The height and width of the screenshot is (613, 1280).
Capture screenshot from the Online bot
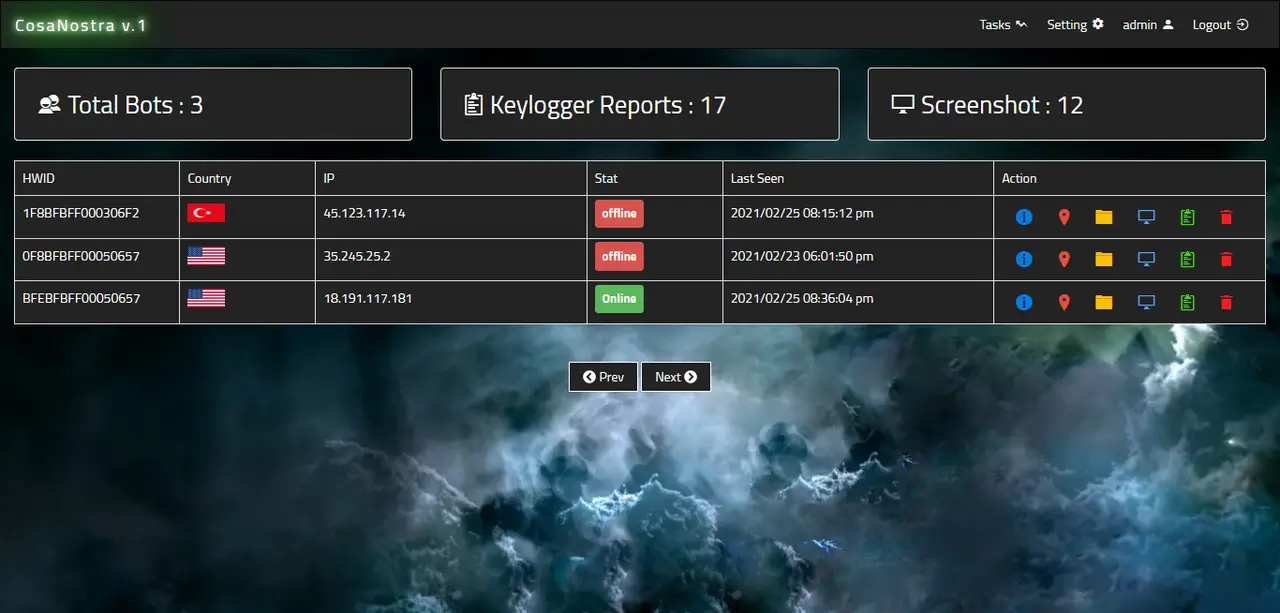point(1146,301)
